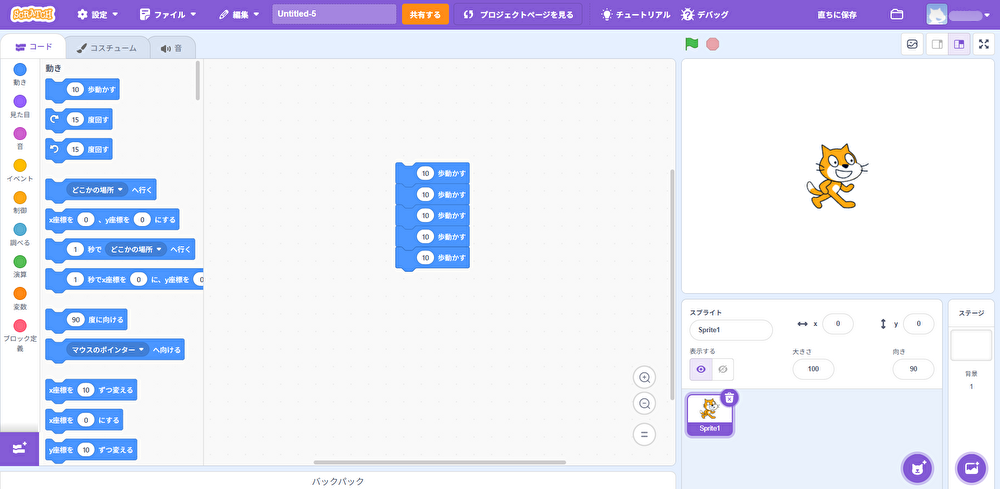Open the account avatar dropdown
Viewport: 1000px width, 489px height.
[959, 14]
